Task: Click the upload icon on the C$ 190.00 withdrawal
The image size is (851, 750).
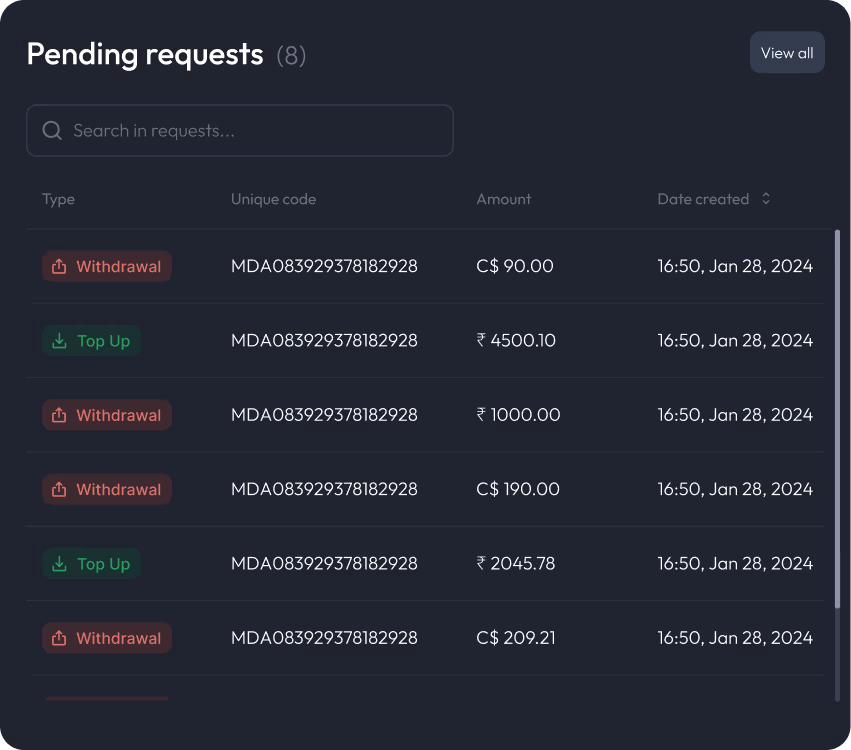Action: pos(59,490)
